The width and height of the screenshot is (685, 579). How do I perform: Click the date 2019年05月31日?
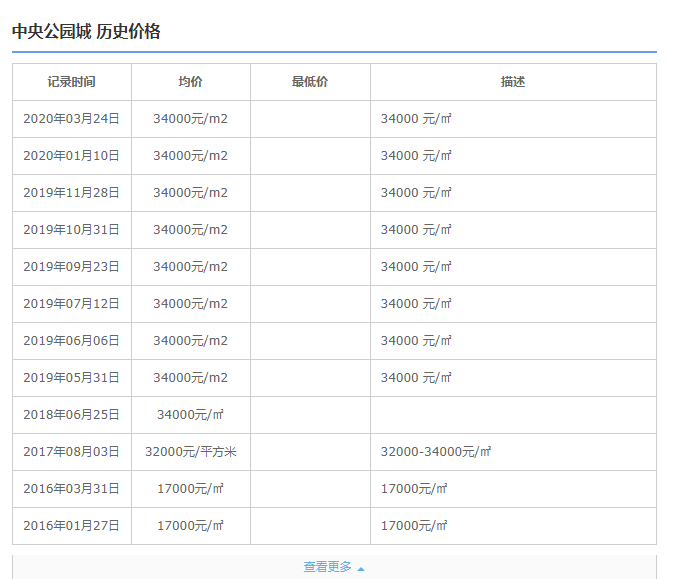[71, 378]
